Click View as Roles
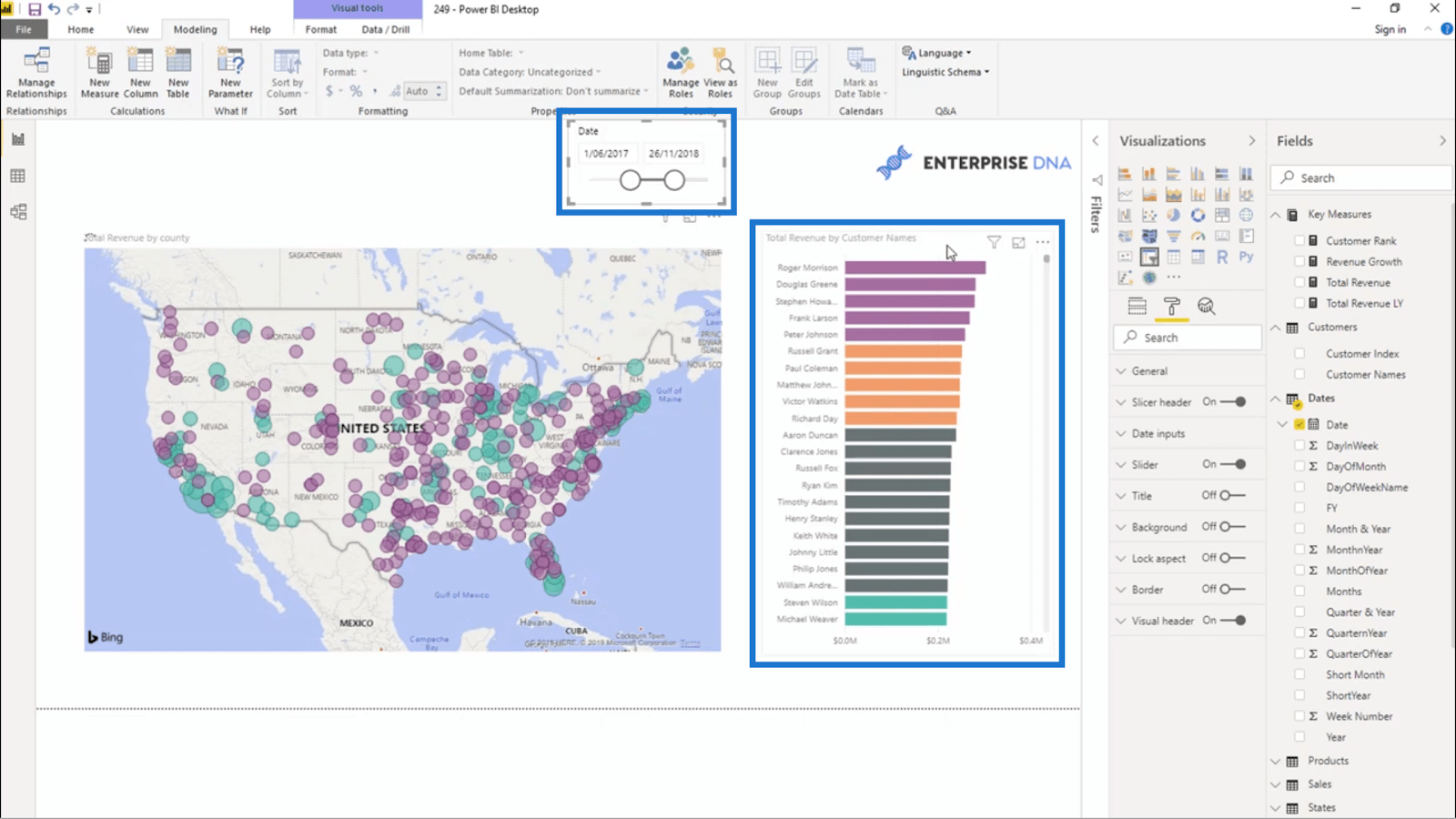This screenshot has width=1456, height=819. click(x=720, y=73)
